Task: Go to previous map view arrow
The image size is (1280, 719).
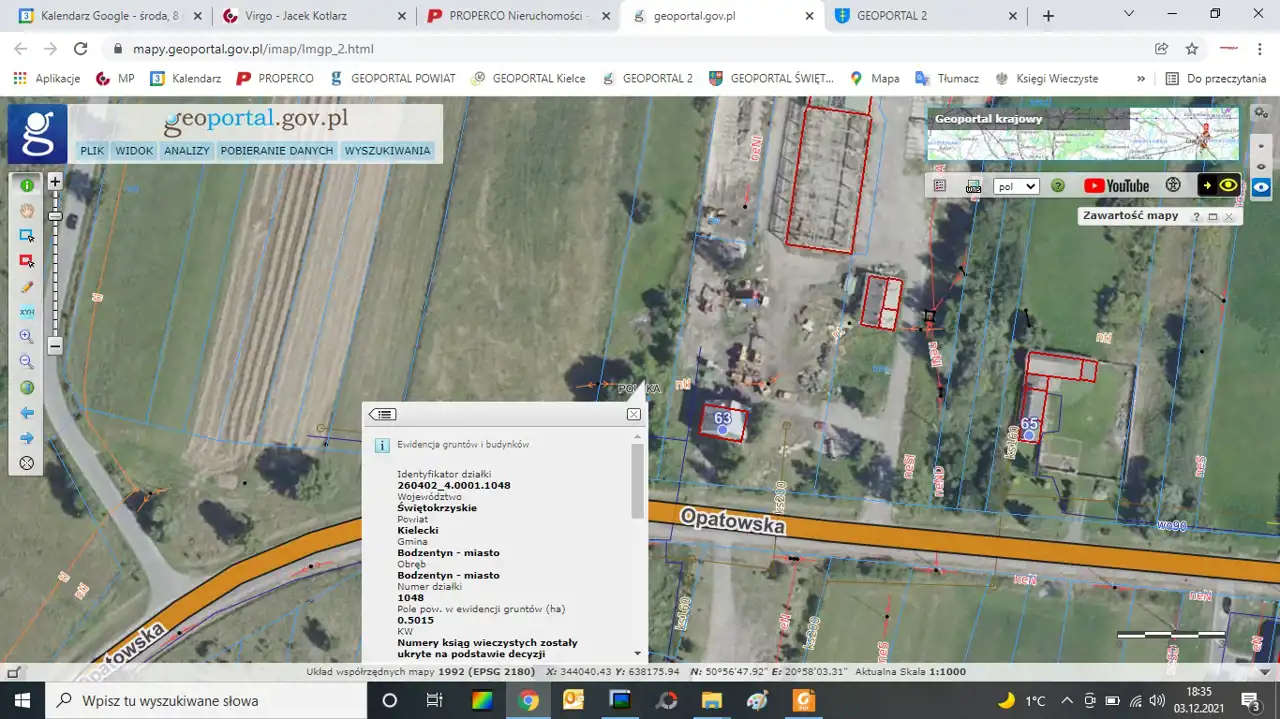Action: pyautogui.click(x=27, y=413)
